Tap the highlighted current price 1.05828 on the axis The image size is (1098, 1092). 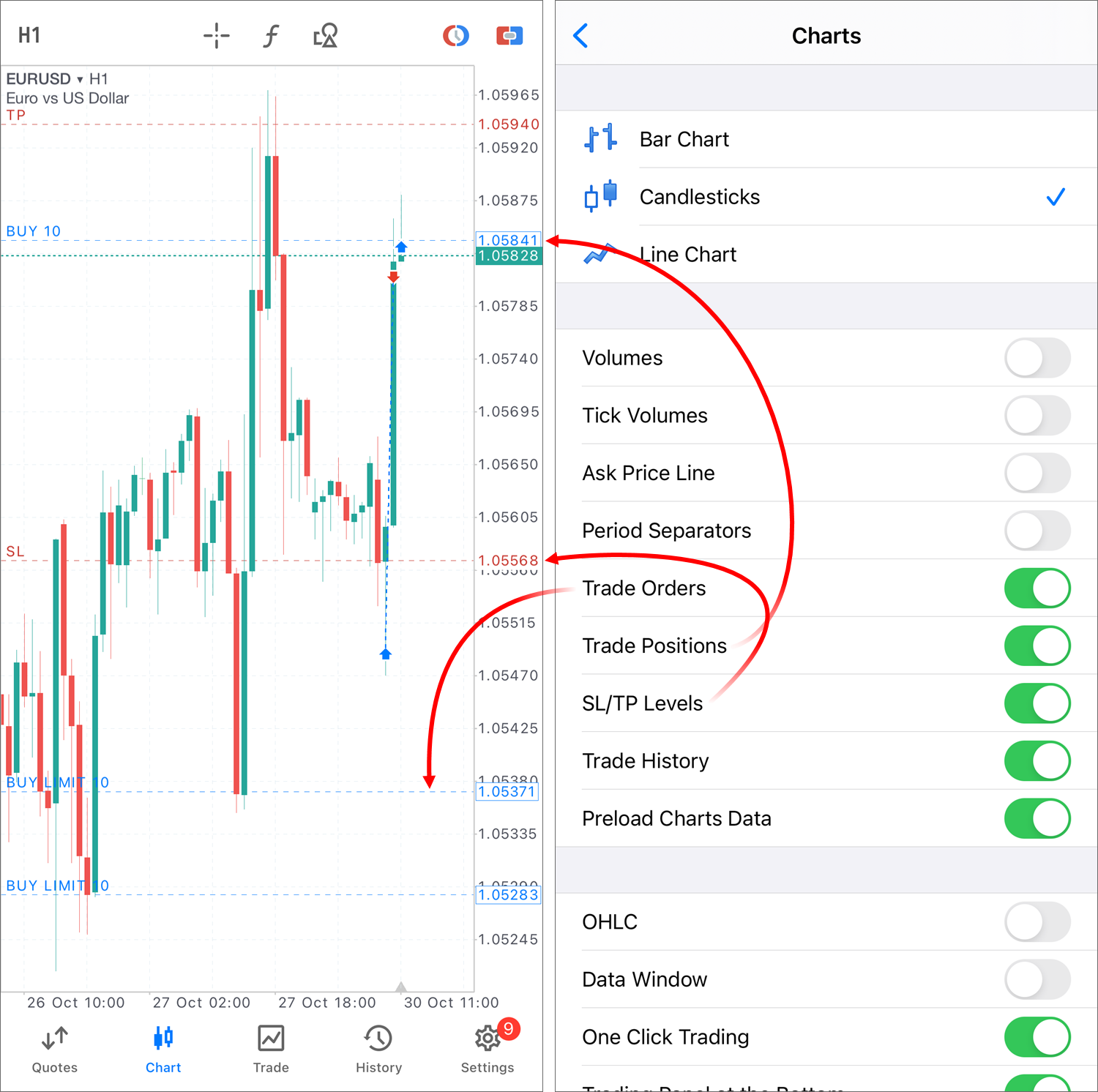(x=508, y=255)
